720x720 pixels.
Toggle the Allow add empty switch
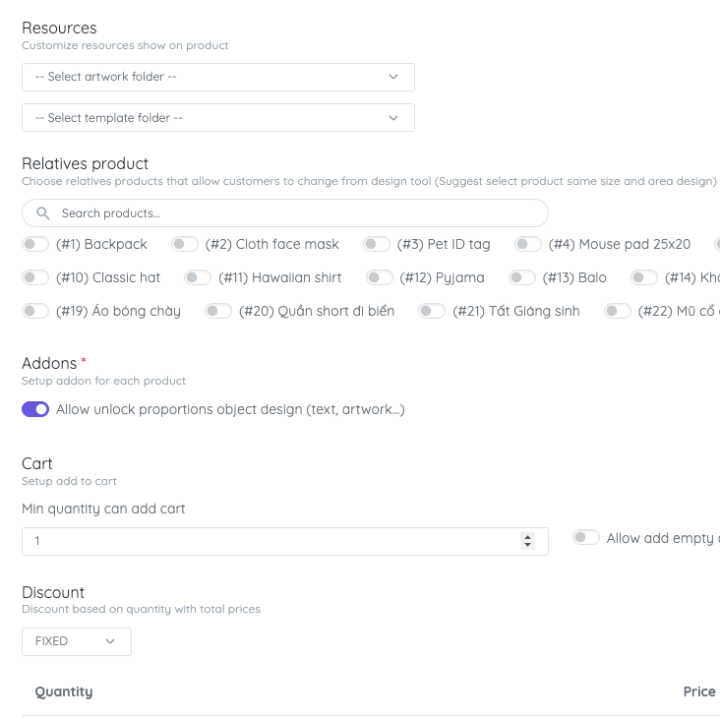point(586,538)
